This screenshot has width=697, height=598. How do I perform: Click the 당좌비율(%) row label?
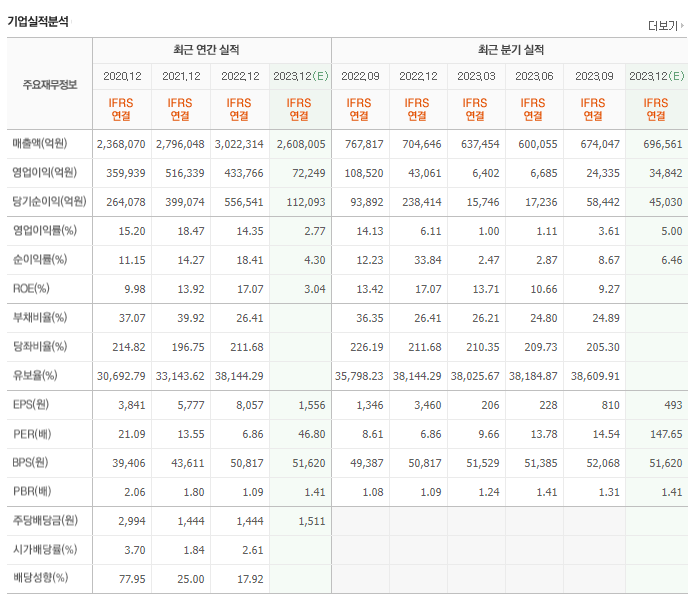point(40,346)
